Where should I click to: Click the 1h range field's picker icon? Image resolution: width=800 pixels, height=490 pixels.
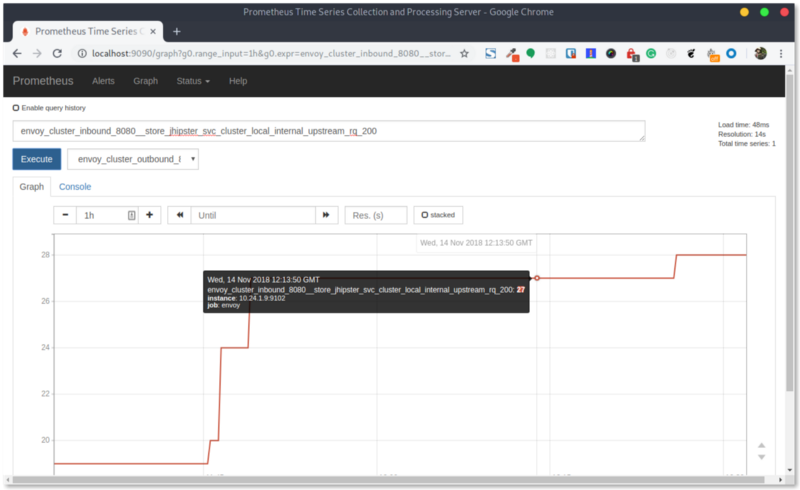click(x=131, y=215)
